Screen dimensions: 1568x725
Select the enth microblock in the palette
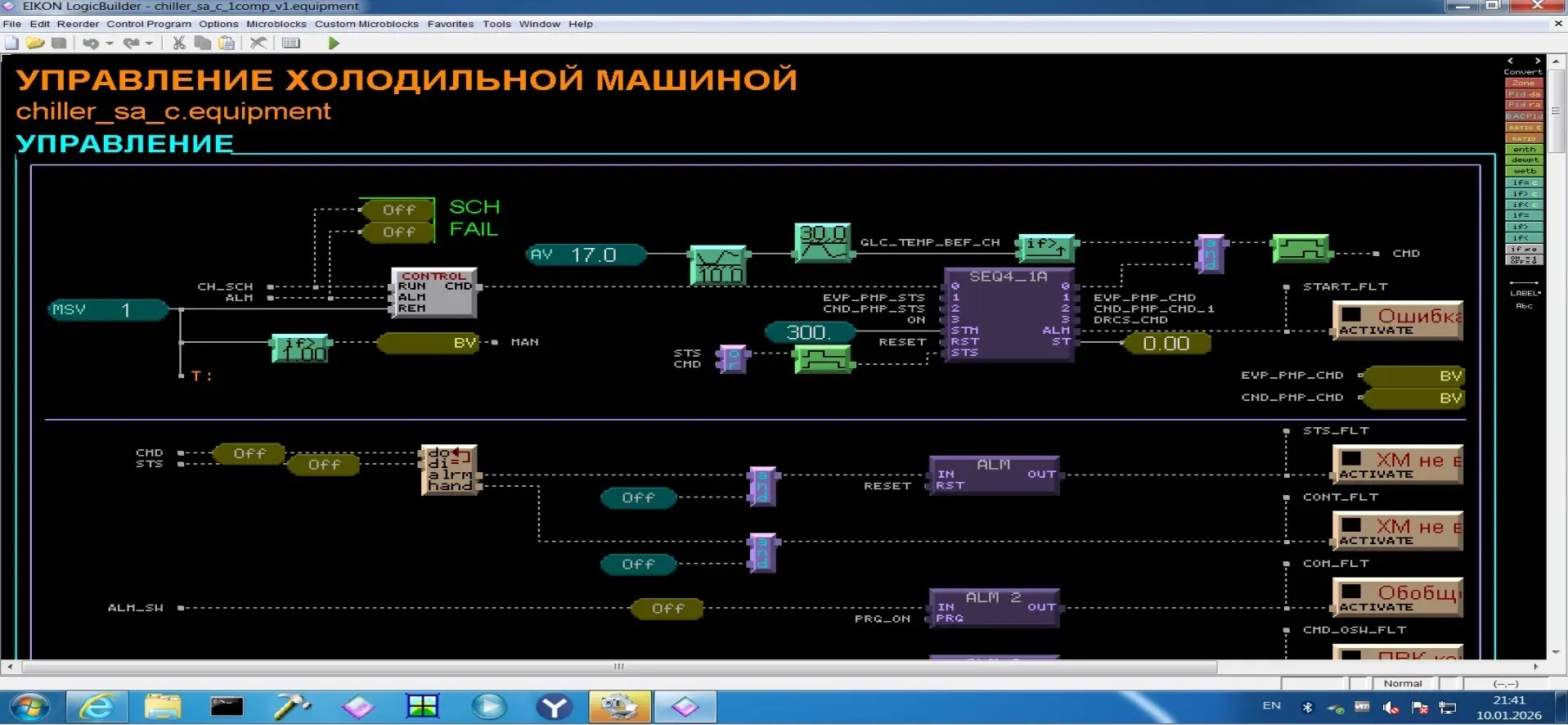(x=1523, y=150)
